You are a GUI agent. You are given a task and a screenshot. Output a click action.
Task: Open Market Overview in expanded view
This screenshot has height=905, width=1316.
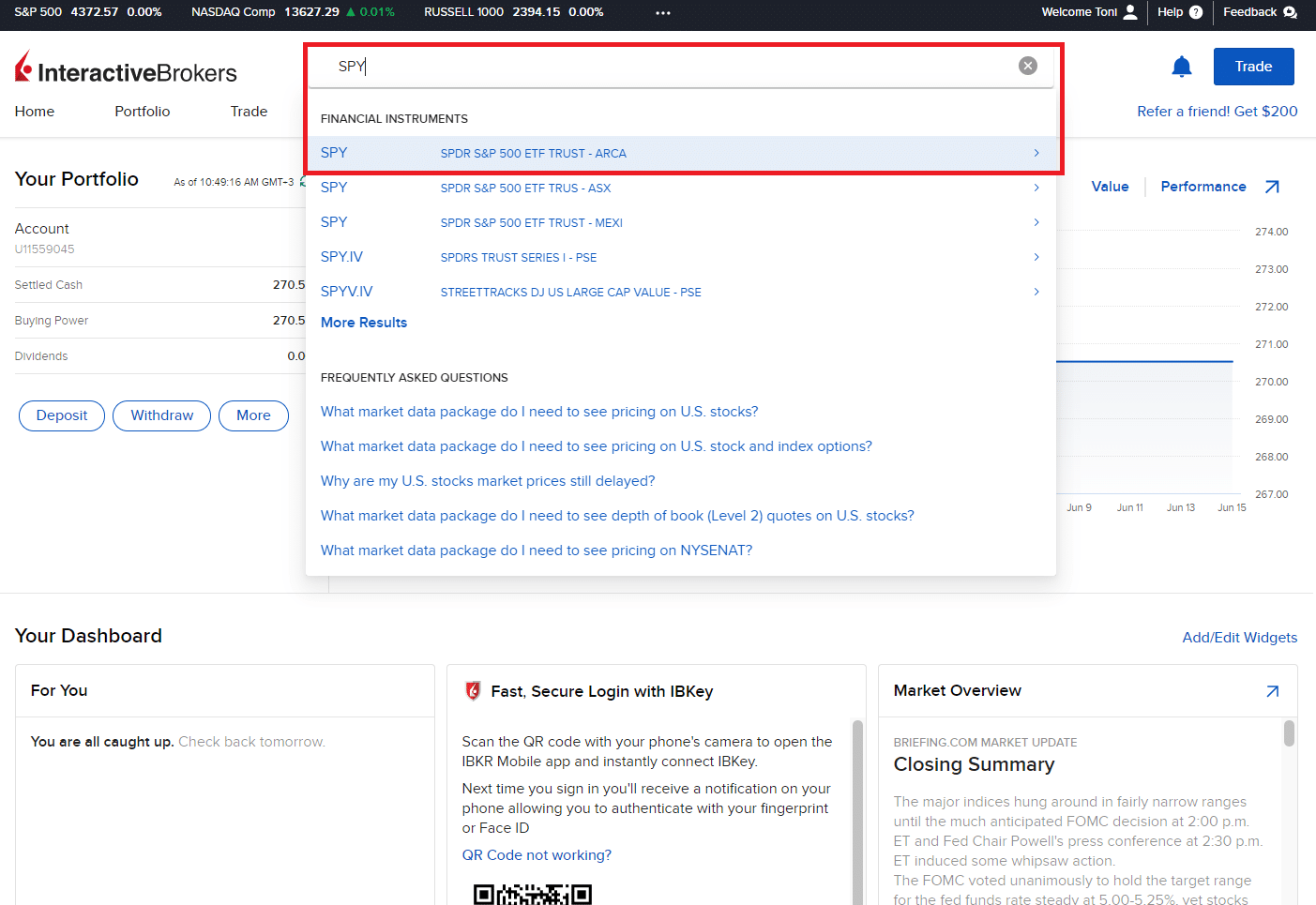tap(1273, 691)
